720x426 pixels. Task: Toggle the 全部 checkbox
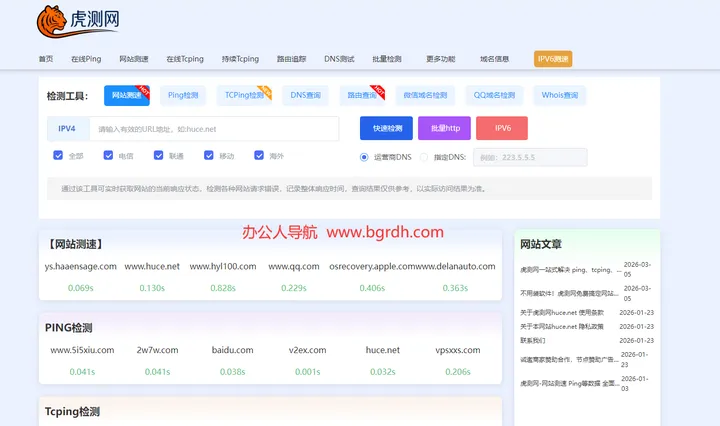pos(58,155)
